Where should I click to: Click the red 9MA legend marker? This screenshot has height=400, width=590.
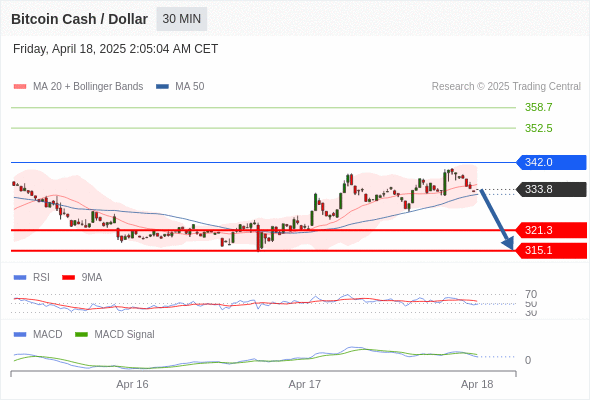coord(68,278)
